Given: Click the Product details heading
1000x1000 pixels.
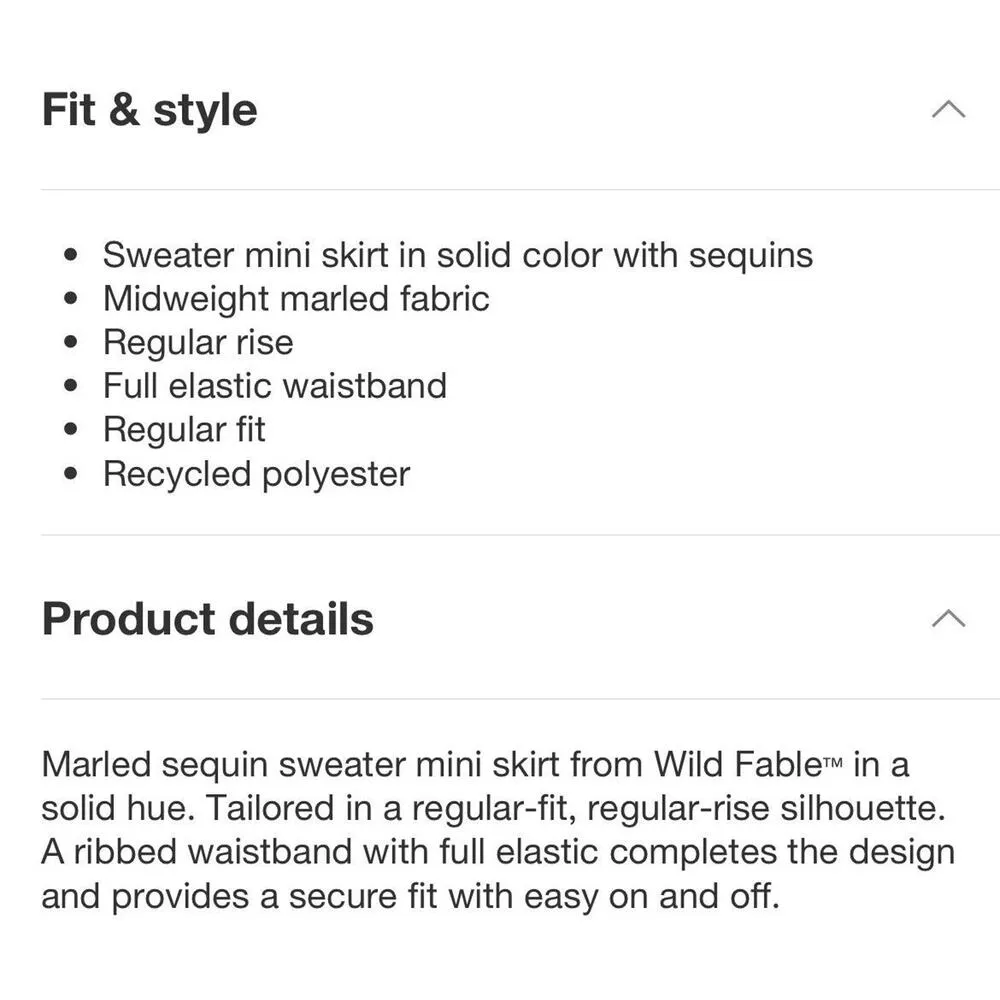Looking at the screenshot, I should (x=208, y=619).
